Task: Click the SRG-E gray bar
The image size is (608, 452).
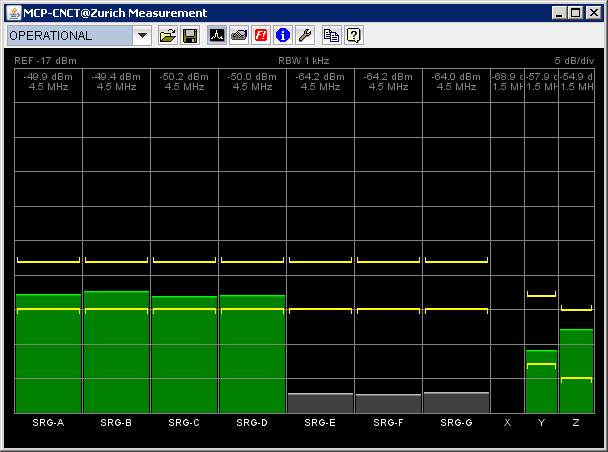Action: 320,403
